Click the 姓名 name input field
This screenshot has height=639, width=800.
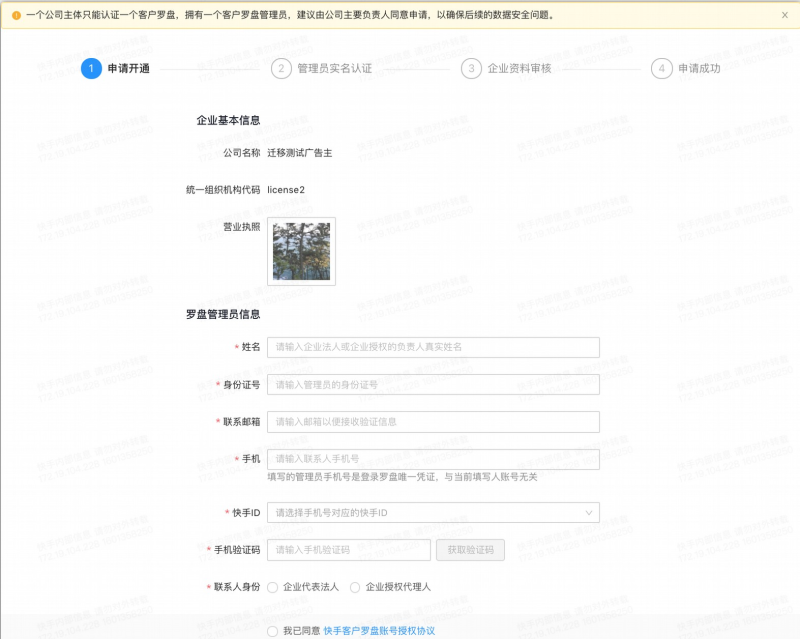click(435, 347)
